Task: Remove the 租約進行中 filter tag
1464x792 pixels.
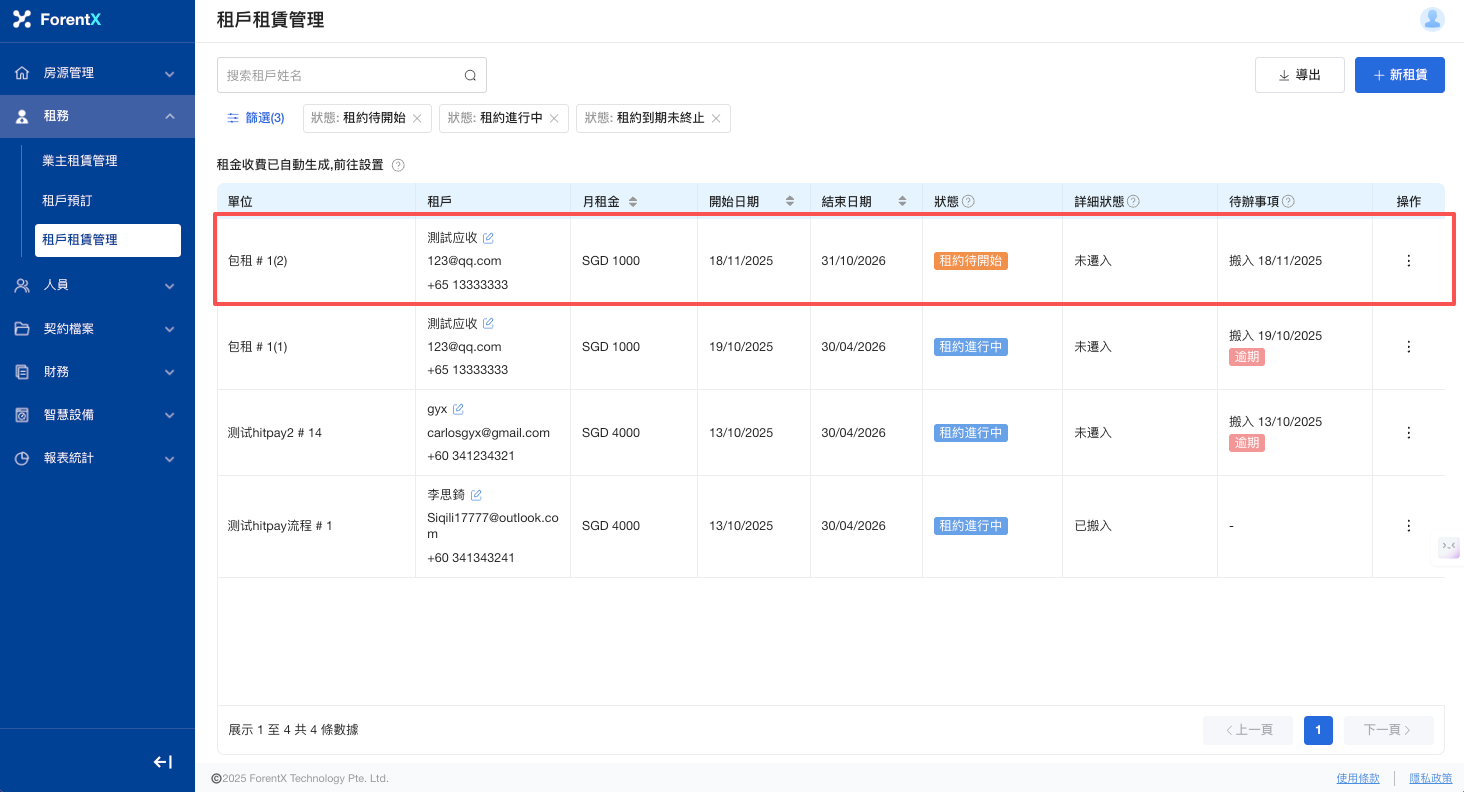Action: pyautogui.click(x=554, y=118)
